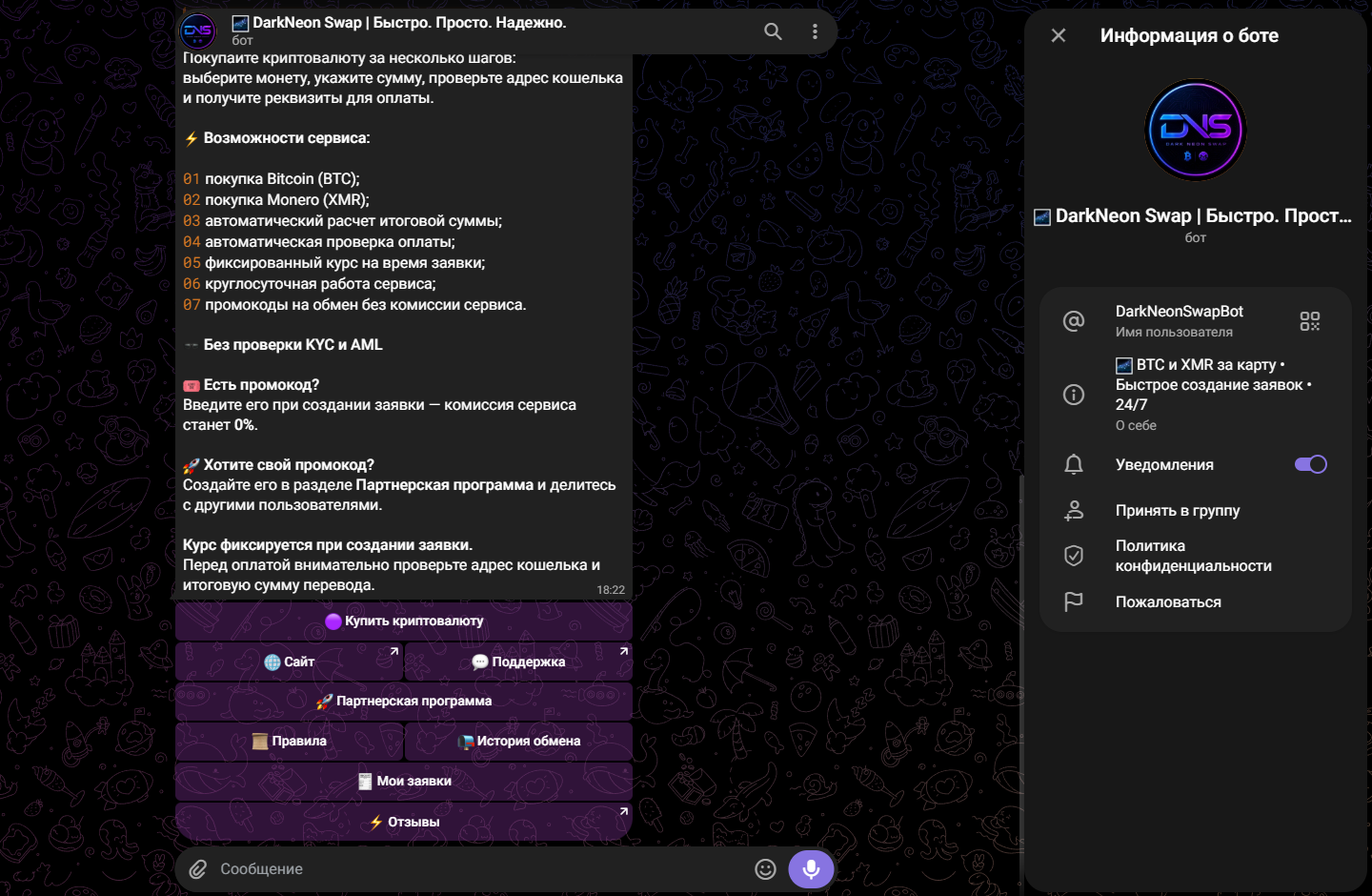Show QR code for DarkNeonSwapBot username
Image resolution: width=1372 pixels, height=896 pixels.
pyautogui.click(x=1310, y=321)
